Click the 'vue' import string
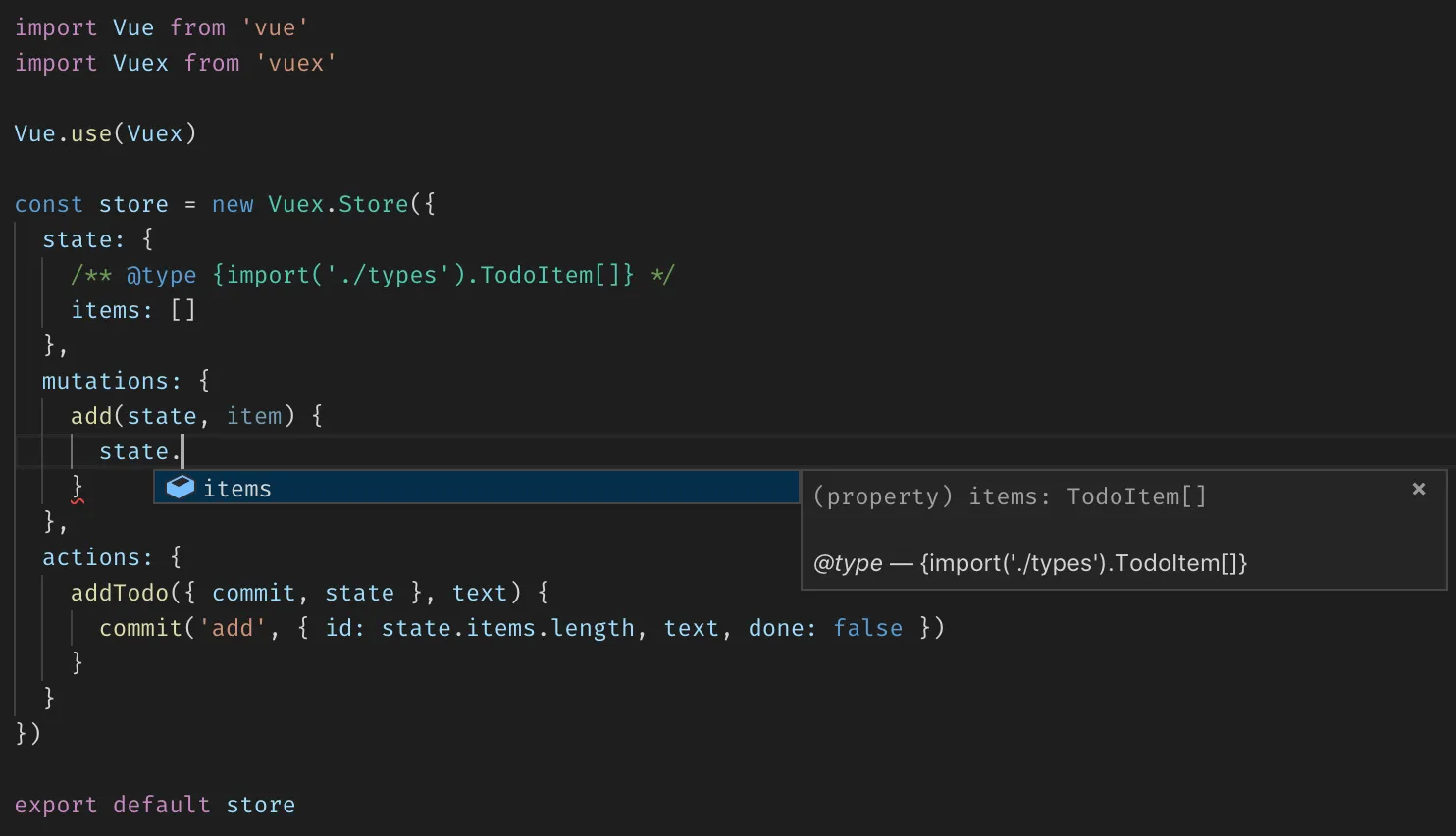Screen dimensions: 1456x836 pos(275,27)
